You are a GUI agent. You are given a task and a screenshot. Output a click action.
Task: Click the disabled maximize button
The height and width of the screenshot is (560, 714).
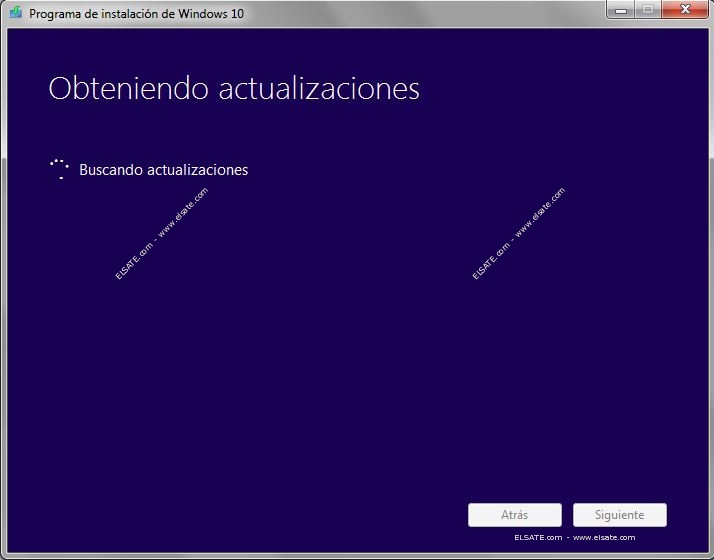(648, 9)
